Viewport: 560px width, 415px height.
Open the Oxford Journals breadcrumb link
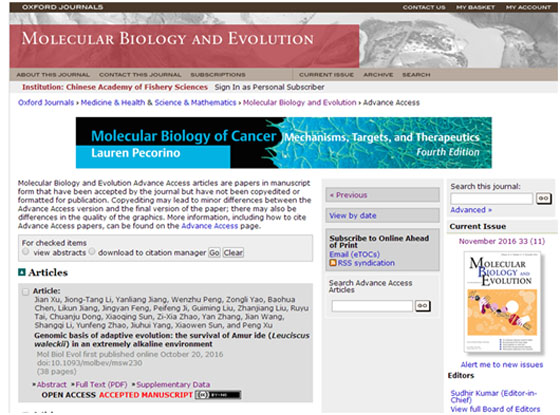[46, 102]
